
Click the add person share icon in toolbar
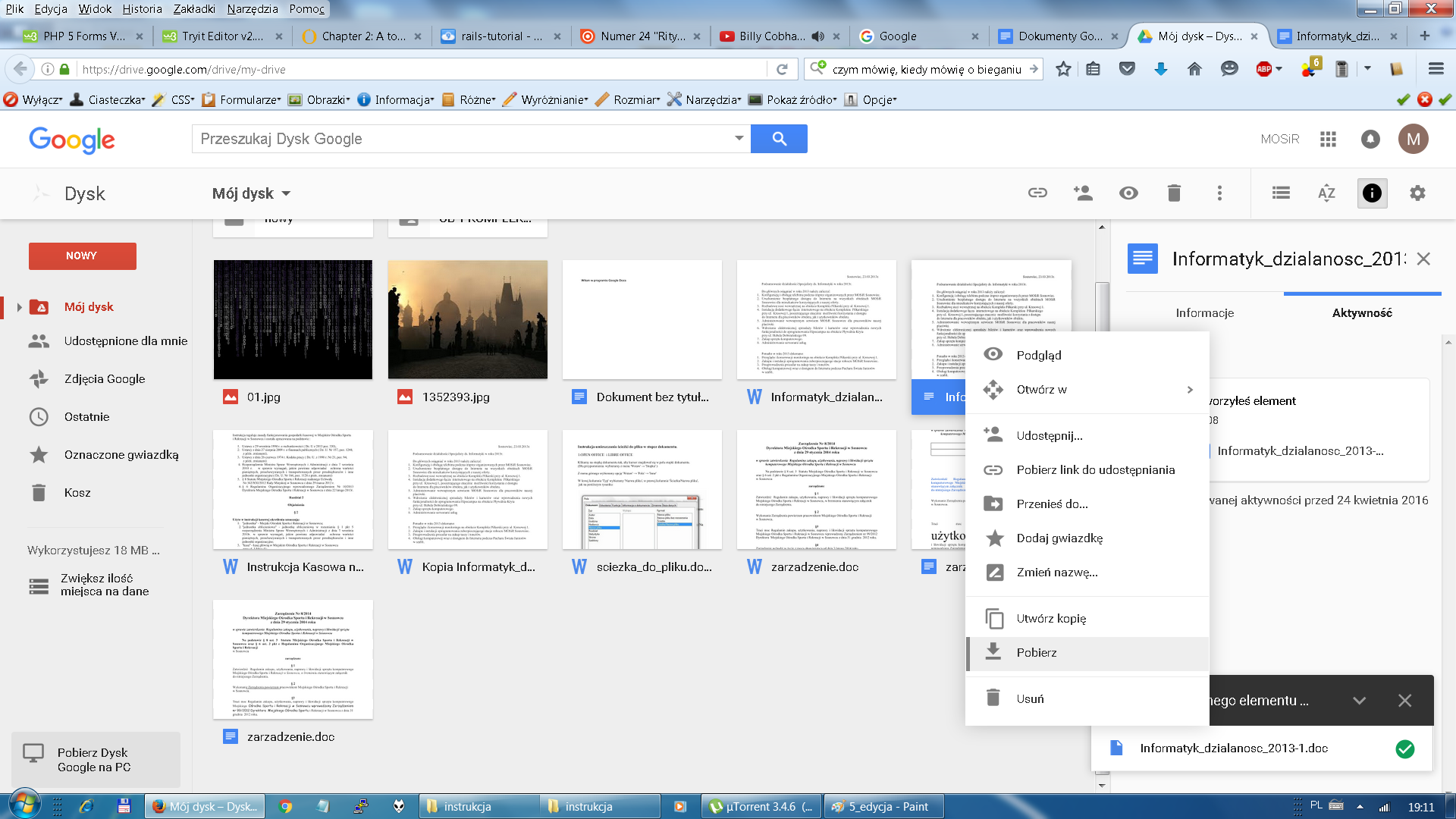(x=1083, y=193)
